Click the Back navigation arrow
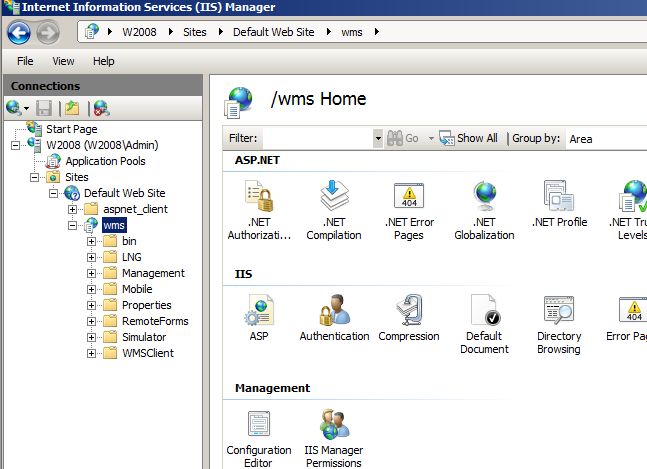Image resolution: width=647 pixels, height=469 pixels. pos(19,33)
